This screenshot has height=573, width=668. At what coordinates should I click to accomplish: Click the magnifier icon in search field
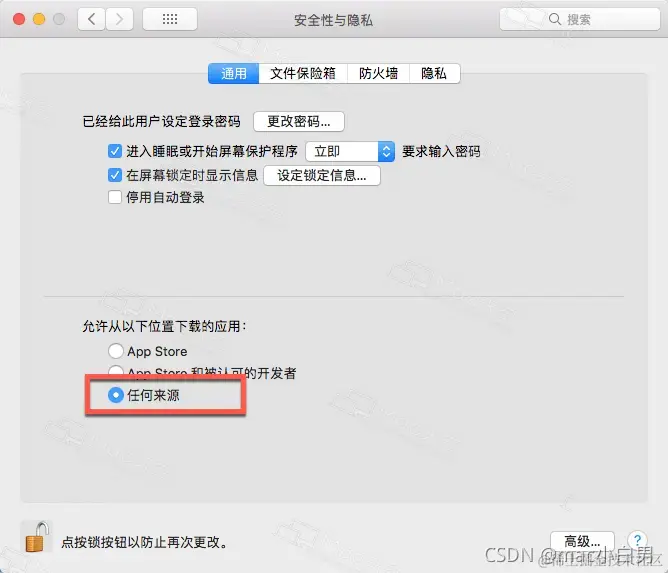(x=555, y=19)
